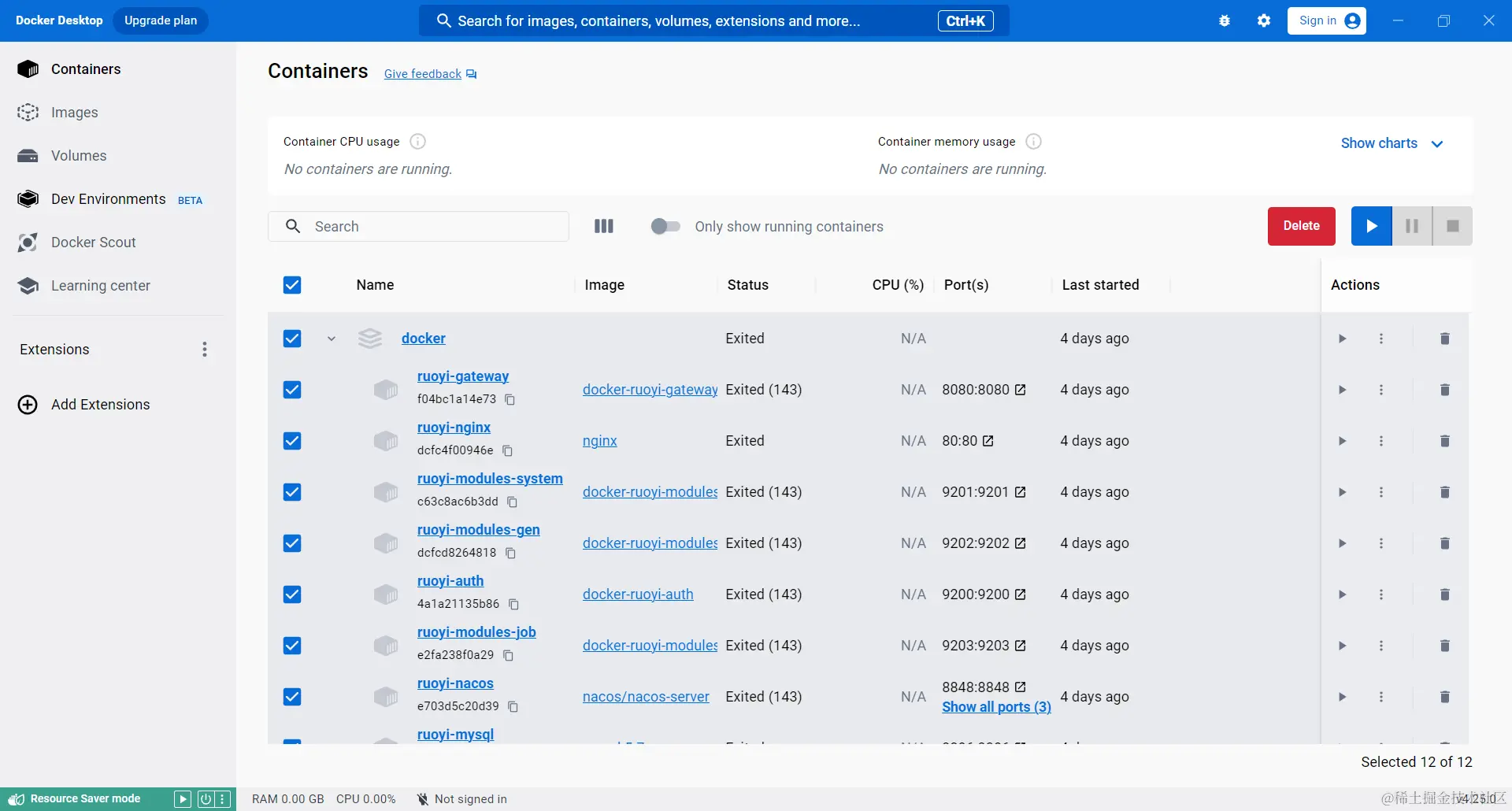Click the Docker engine power icon

(206, 799)
